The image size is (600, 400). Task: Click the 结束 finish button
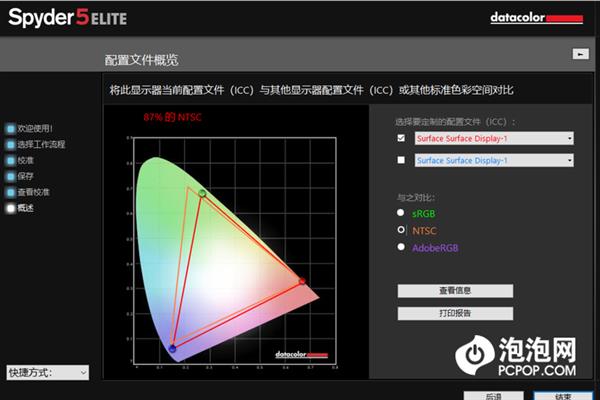[563, 396]
